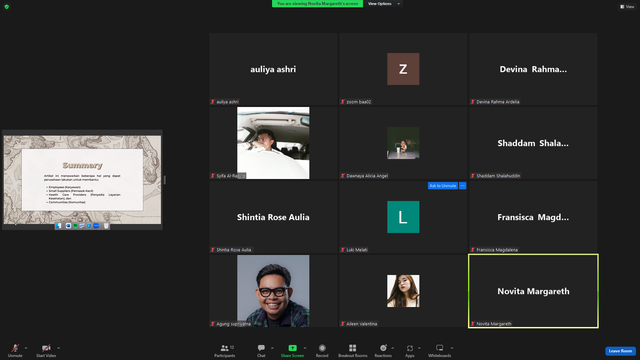This screenshot has width=640, height=360.
Task: Click the Finder icon in shared screen dock
Action: 59,226
